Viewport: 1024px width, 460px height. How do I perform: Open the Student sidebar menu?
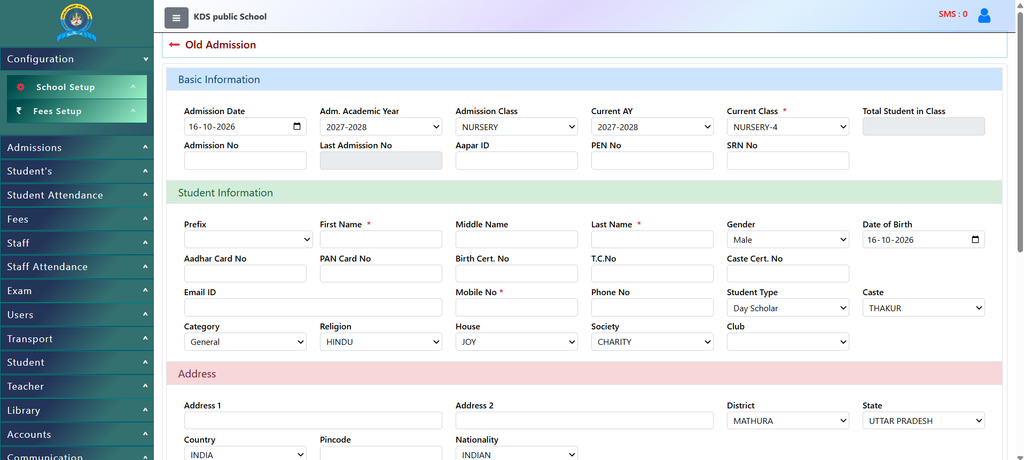coord(76,363)
